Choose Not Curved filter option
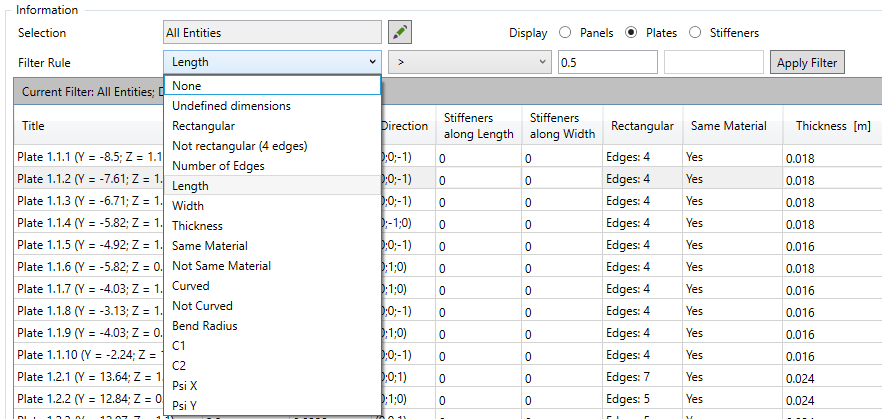Image resolution: width=882 pixels, height=419 pixels. [x=272, y=306]
